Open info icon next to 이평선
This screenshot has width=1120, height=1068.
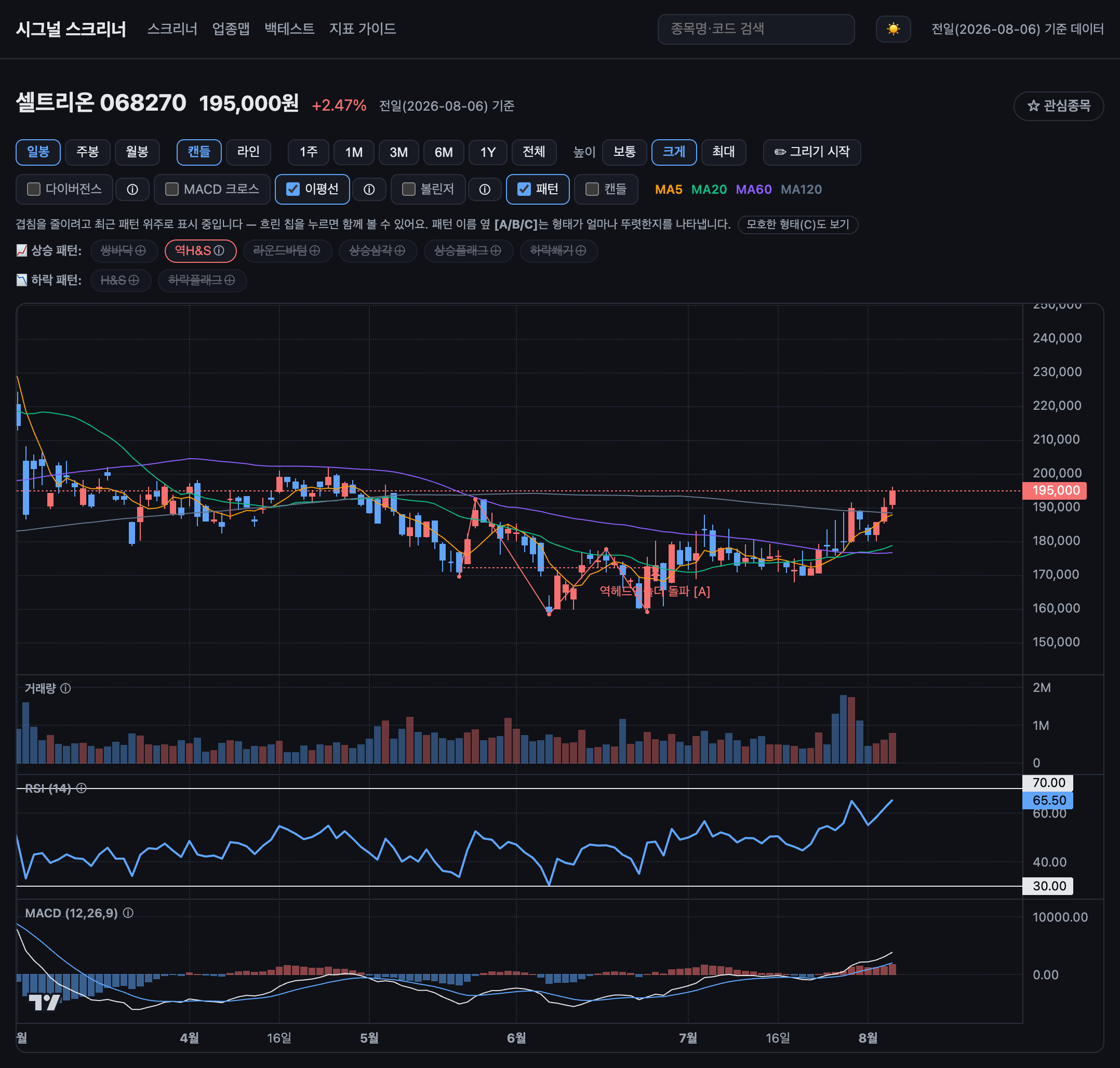[x=369, y=190]
